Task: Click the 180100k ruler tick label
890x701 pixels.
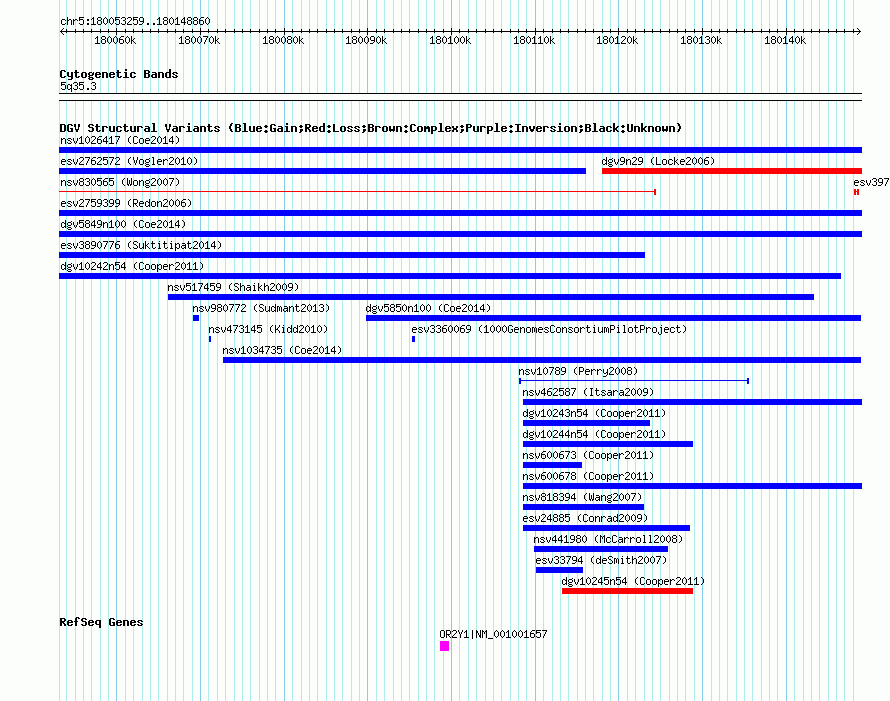Action: point(450,40)
